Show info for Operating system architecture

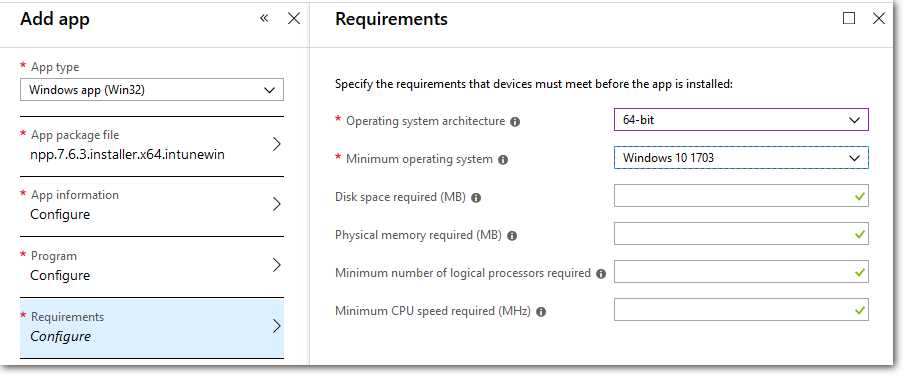tap(515, 122)
